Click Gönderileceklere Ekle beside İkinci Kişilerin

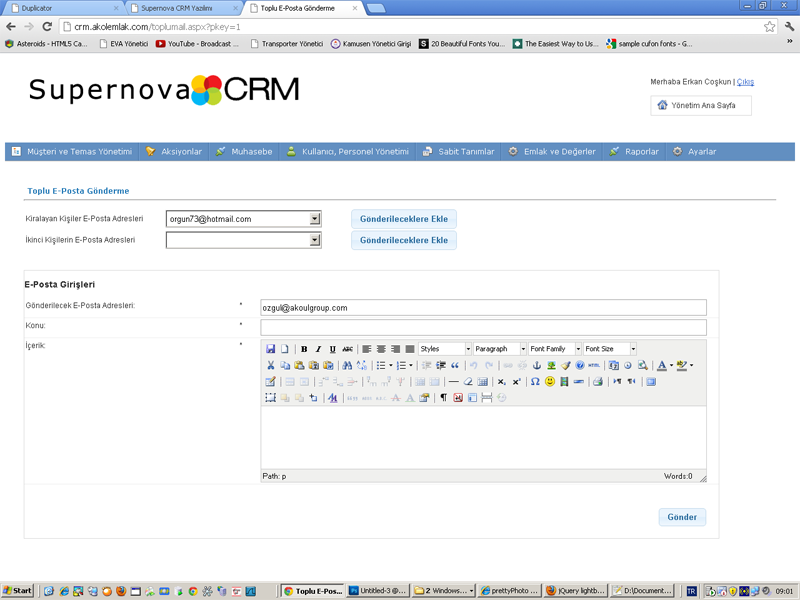[x=404, y=240]
